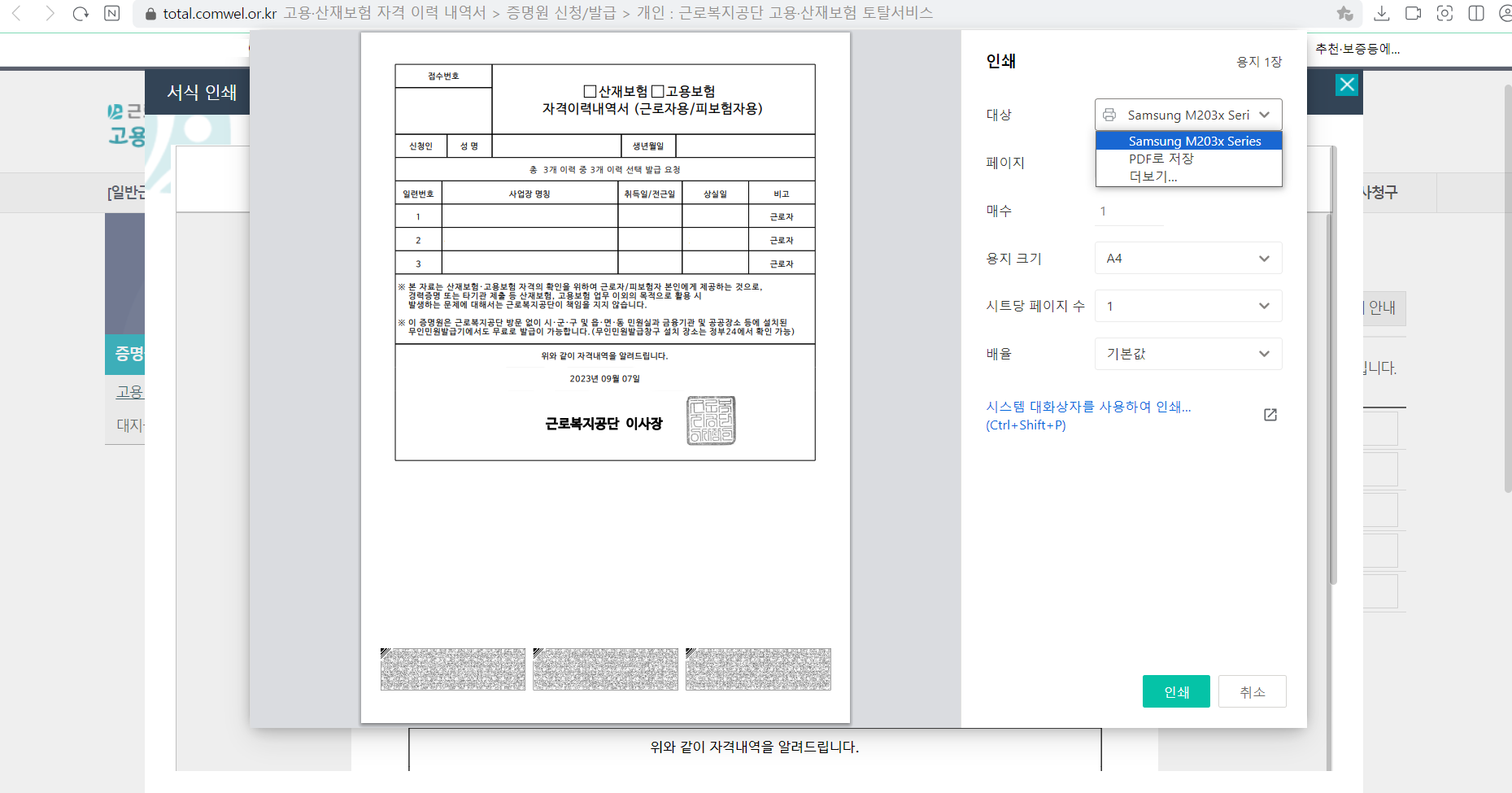This screenshot has height=793, width=1512.
Task: Click the screen capture lens icon in the toolbar
Action: click(1444, 13)
